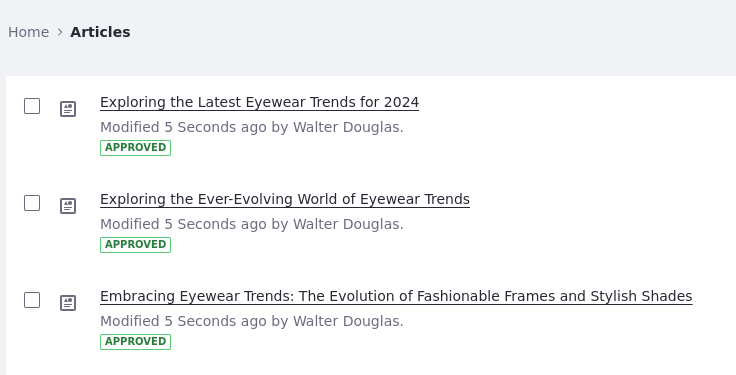The height and width of the screenshot is (375, 736).
Task: Click the article icon beside Eyewear Trends for 2024
Action: 68,109
